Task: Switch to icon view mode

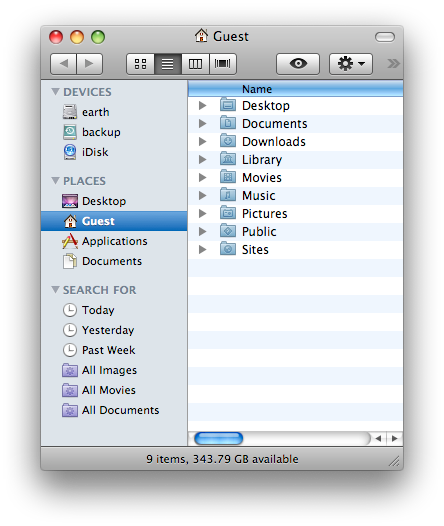Action: click(140, 64)
